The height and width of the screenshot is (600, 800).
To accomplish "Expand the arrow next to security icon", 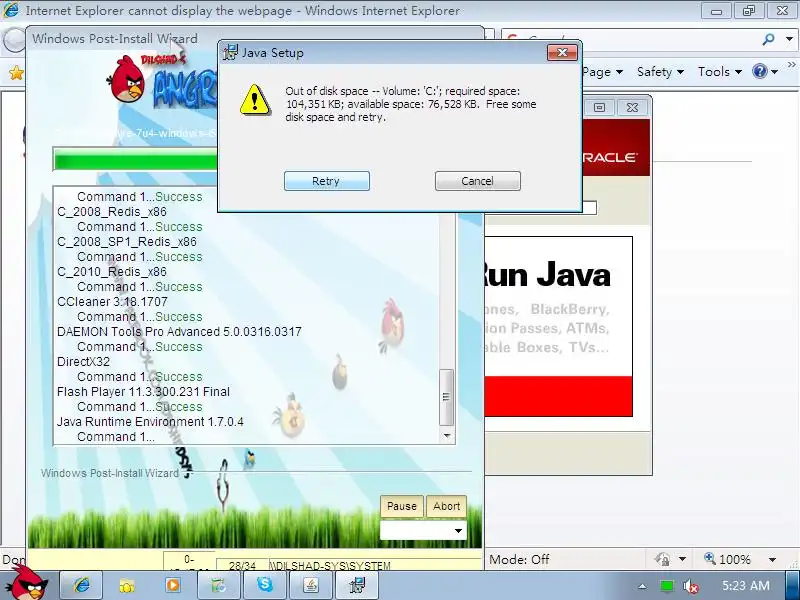I will (682, 559).
